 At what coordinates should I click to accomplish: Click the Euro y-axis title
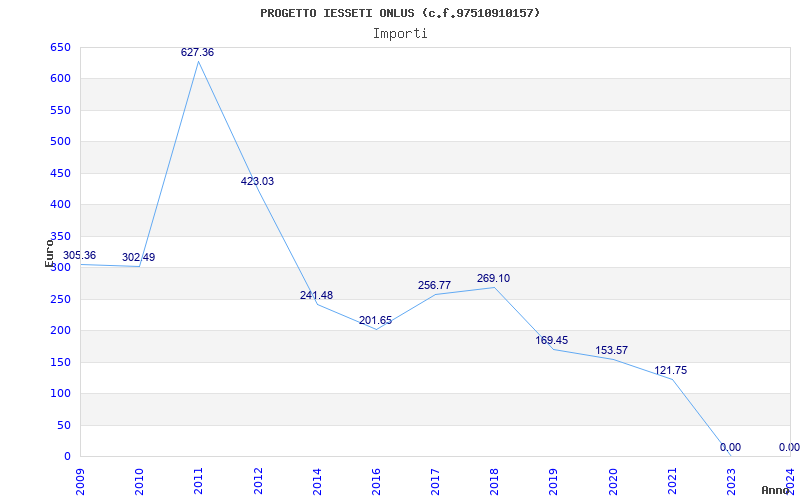coord(49,253)
